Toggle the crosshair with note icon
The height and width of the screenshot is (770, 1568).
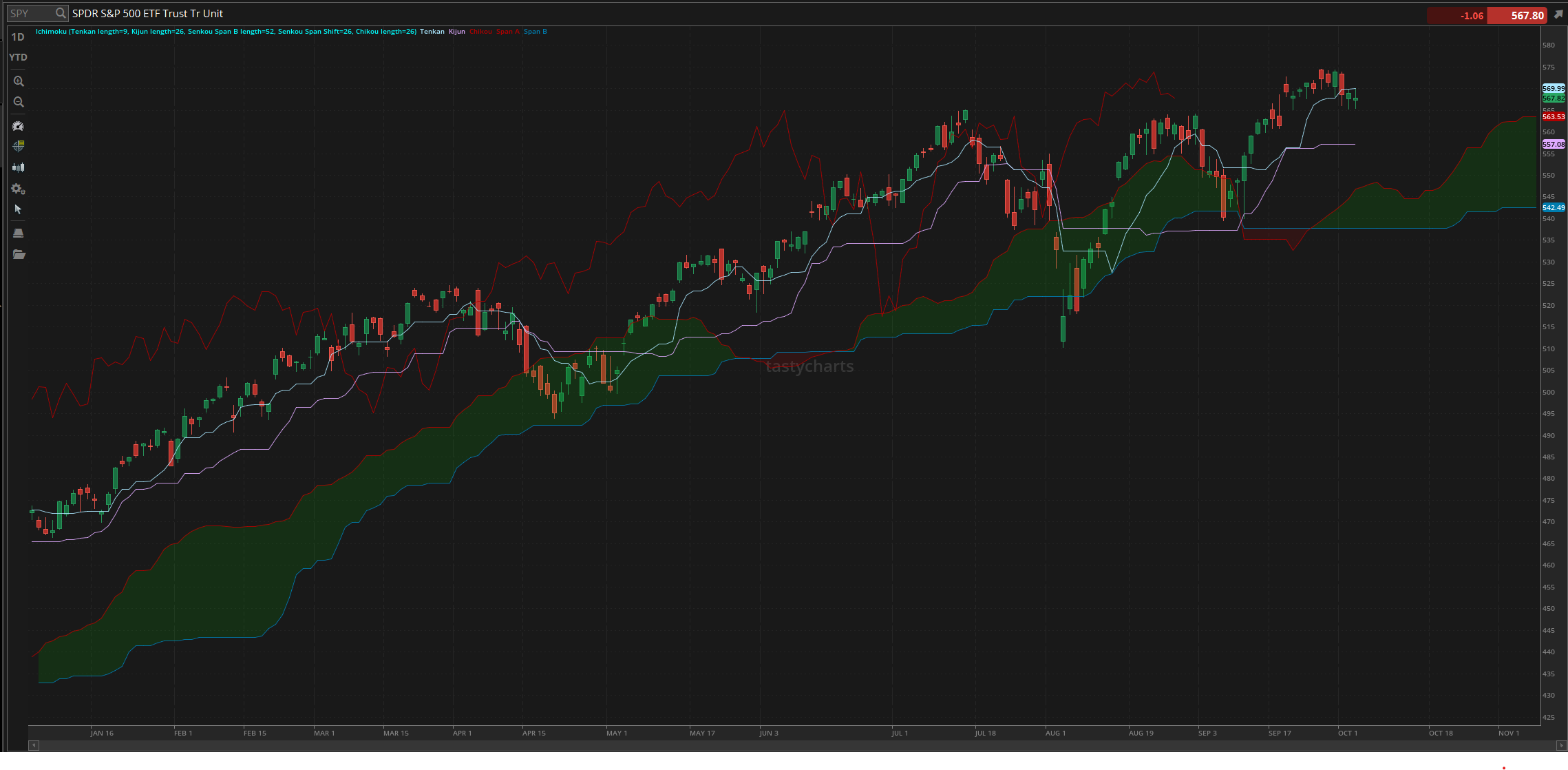pyautogui.click(x=19, y=146)
